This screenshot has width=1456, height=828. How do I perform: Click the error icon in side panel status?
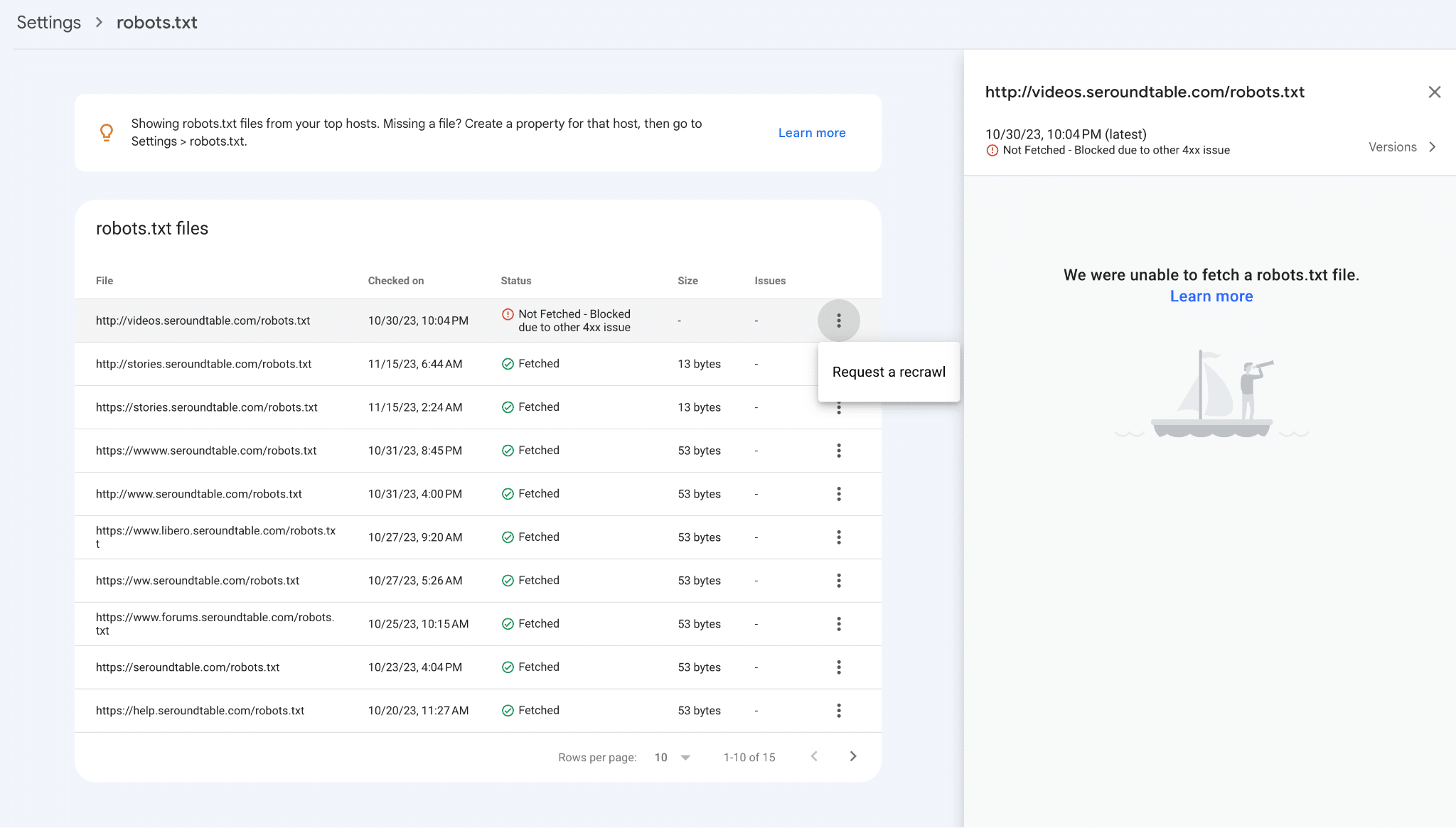pyautogui.click(x=992, y=150)
